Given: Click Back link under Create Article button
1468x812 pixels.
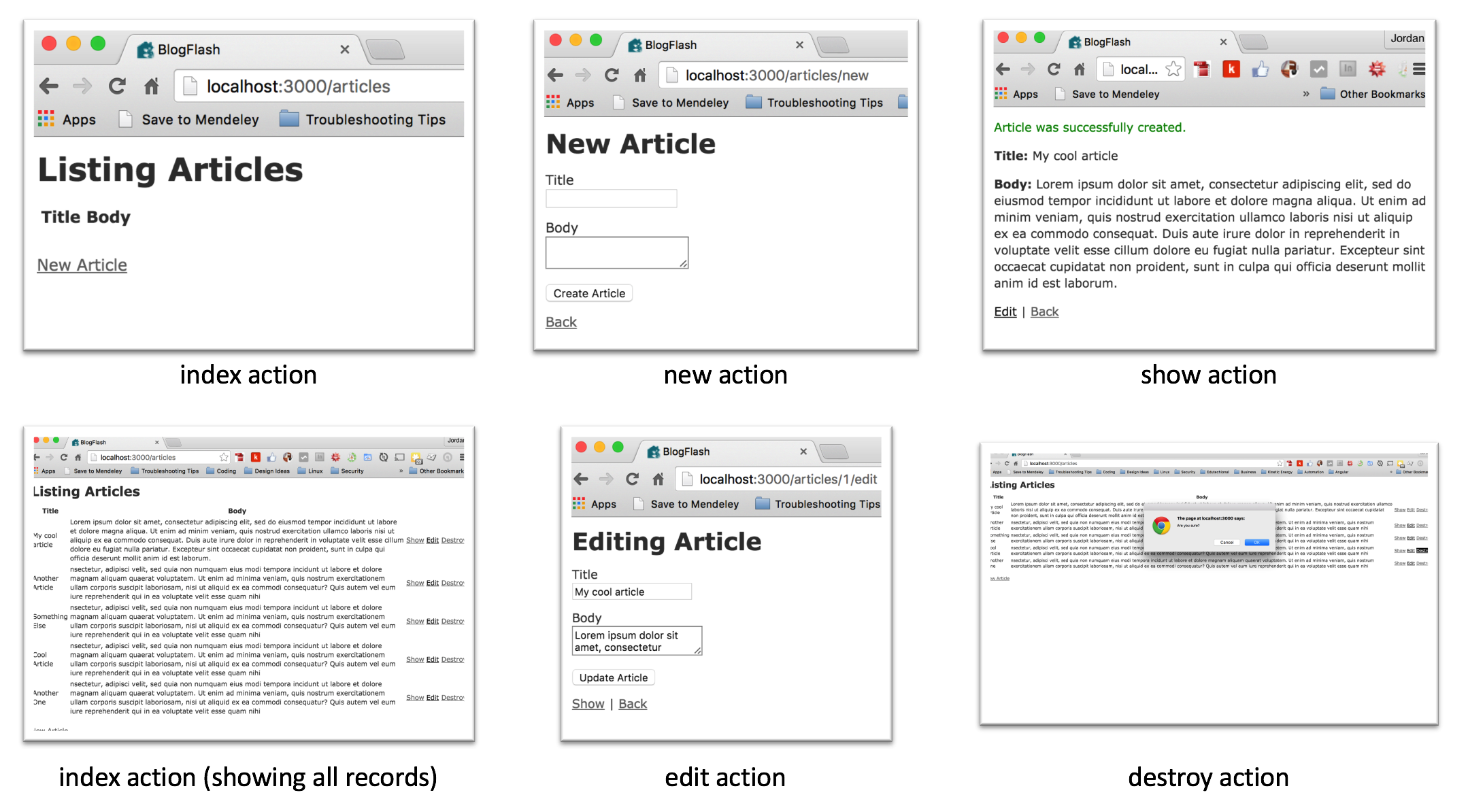Looking at the screenshot, I should tap(561, 322).
